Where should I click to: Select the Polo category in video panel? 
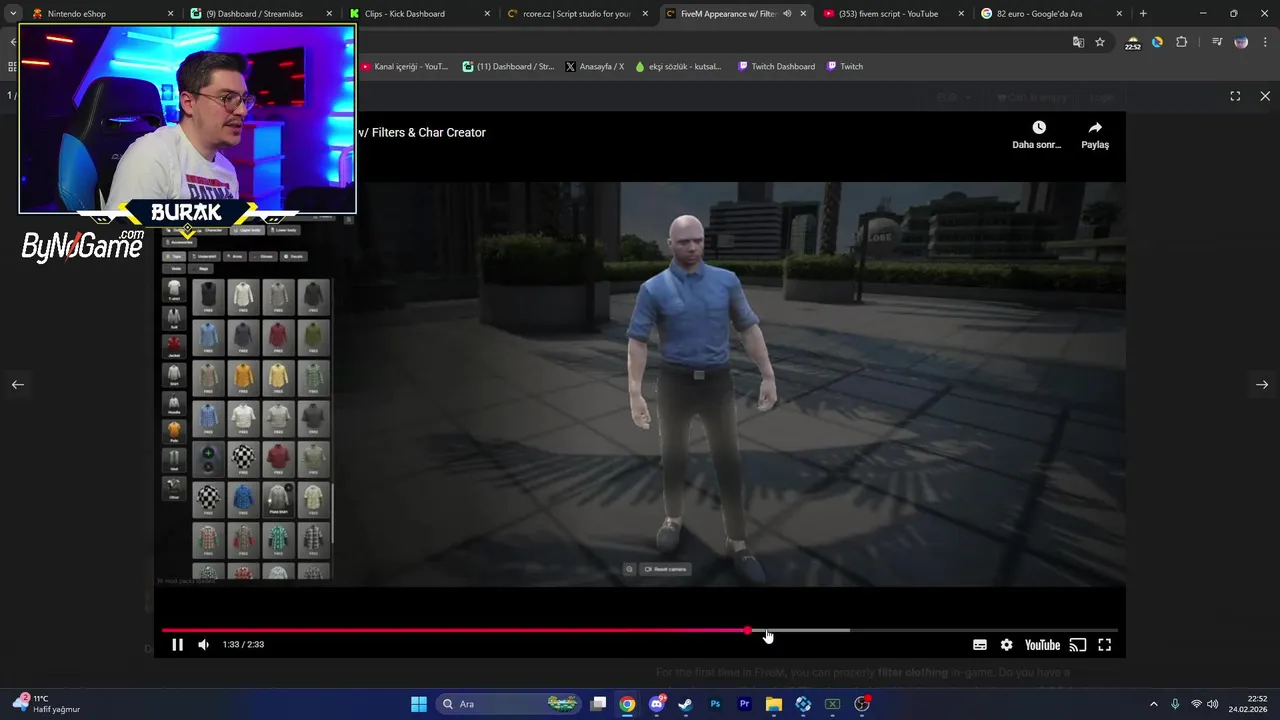coord(174,431)
